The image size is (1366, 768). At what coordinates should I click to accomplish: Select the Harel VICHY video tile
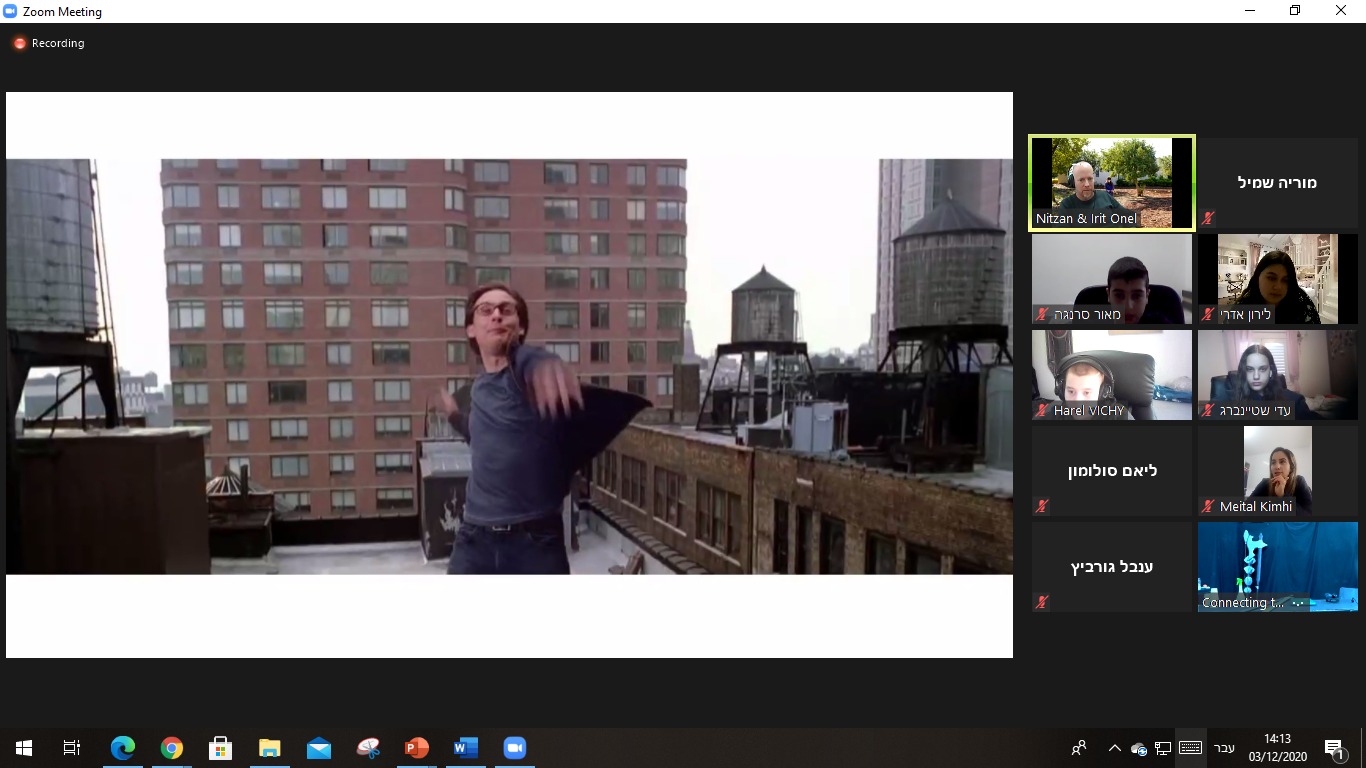[1112, 375]
